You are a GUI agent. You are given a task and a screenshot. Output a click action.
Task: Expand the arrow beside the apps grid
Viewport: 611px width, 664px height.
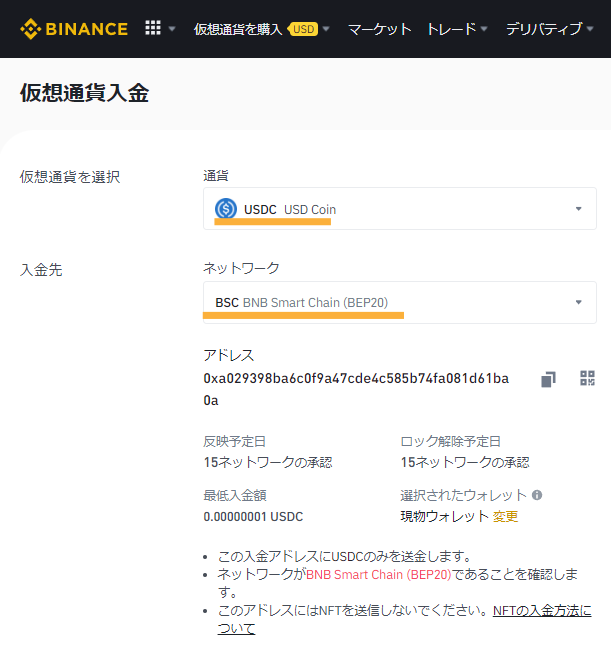pyautogui.click(x=171, y=29)
